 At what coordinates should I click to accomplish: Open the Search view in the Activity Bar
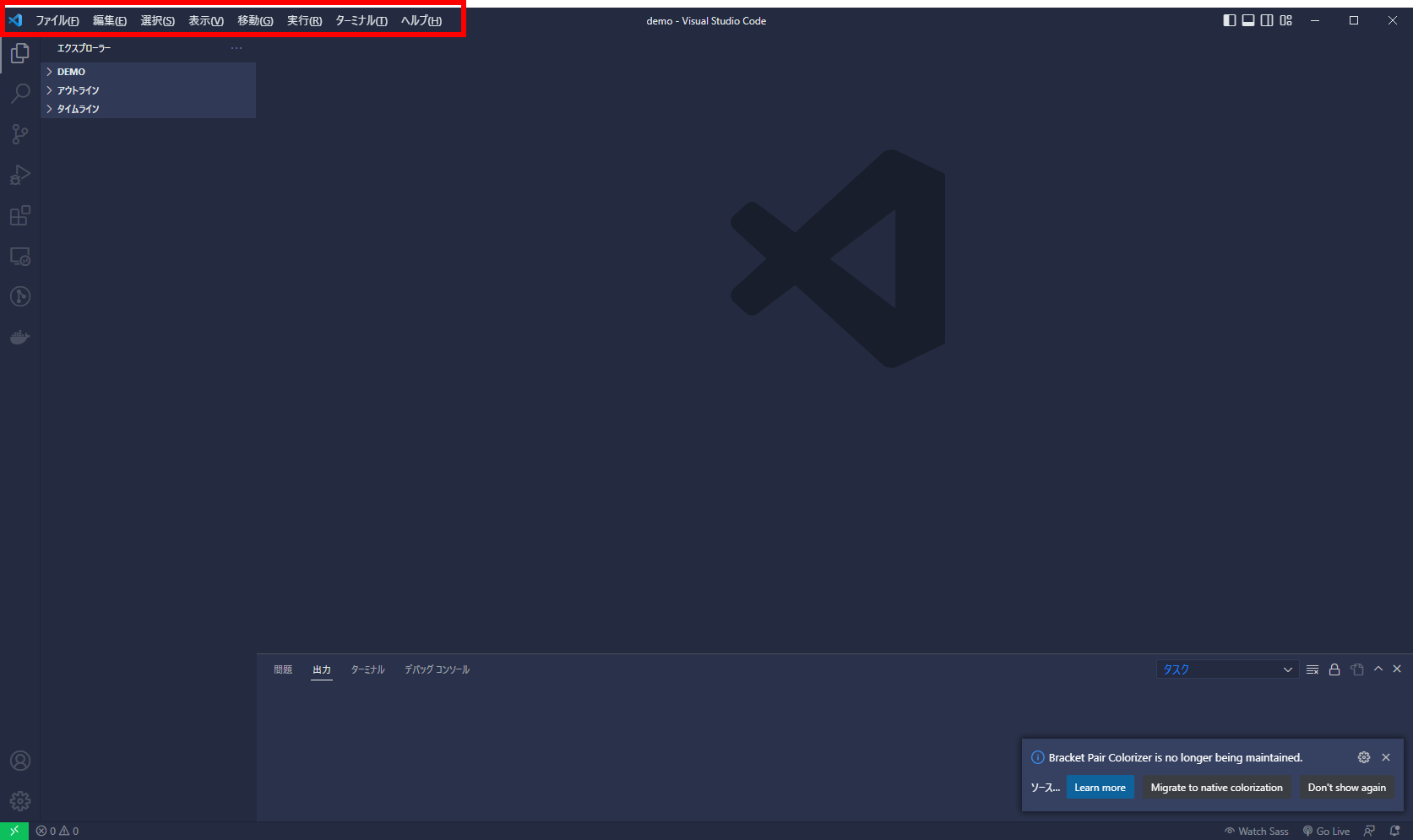click(19, 93)
